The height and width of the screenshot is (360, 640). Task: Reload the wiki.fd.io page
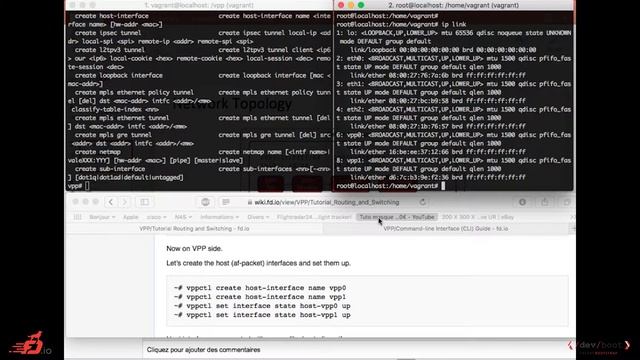point(422,202)
